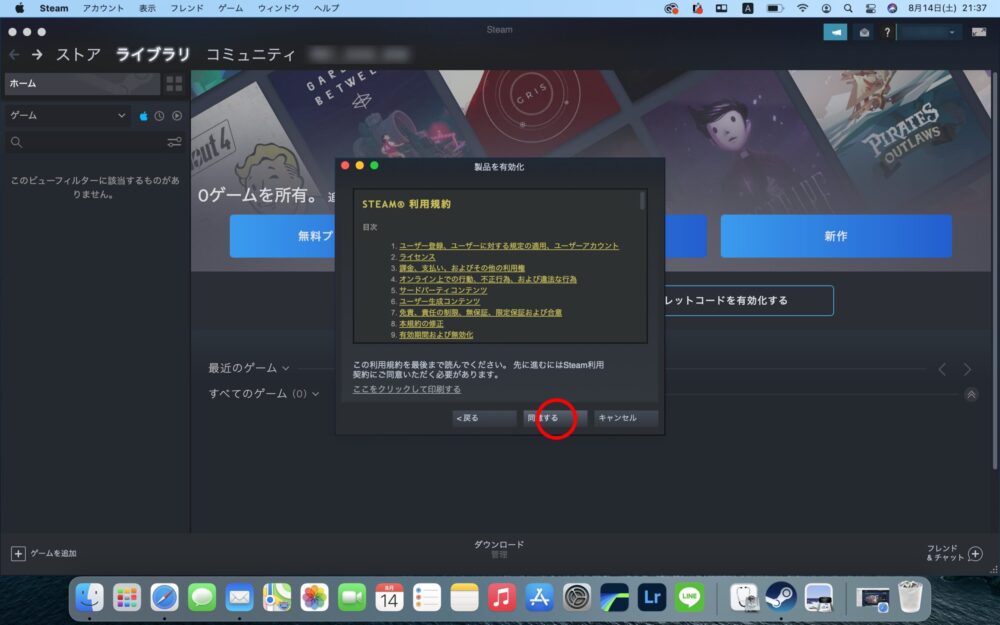Expand the 最近のゲーム section chevron
Screen dimensions: 1000x625
tap(286, 369)
